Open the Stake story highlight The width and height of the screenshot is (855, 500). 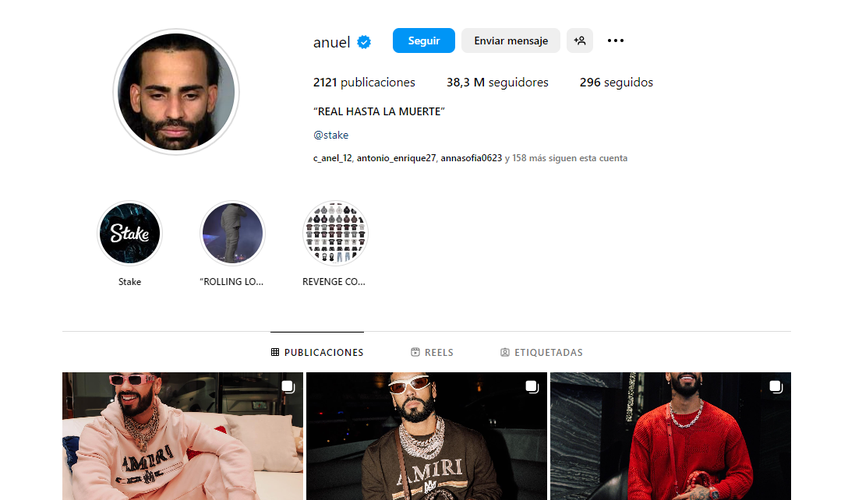coord(130,233)
